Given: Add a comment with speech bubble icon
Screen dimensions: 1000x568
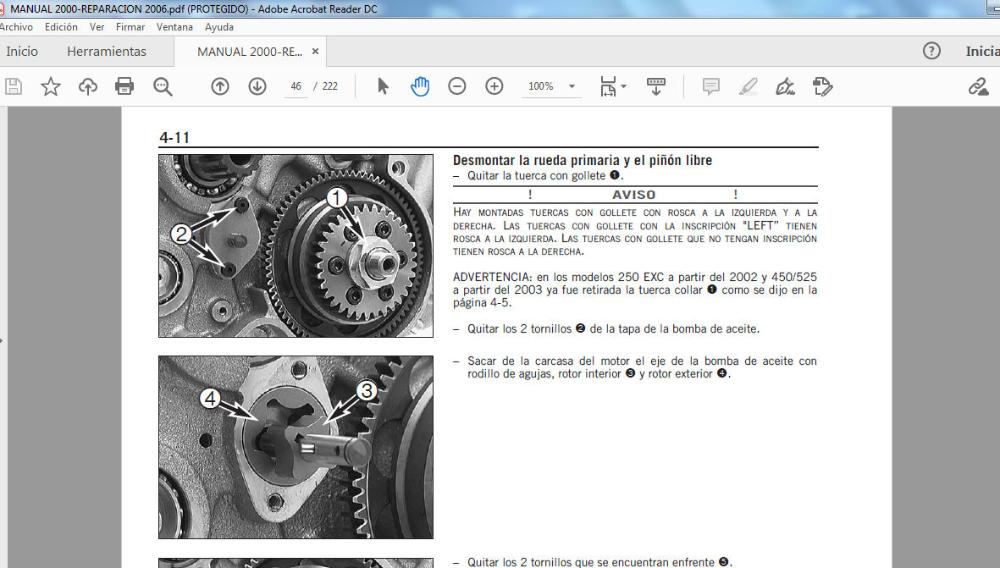Looking at the screenshot, I should 710,86.
